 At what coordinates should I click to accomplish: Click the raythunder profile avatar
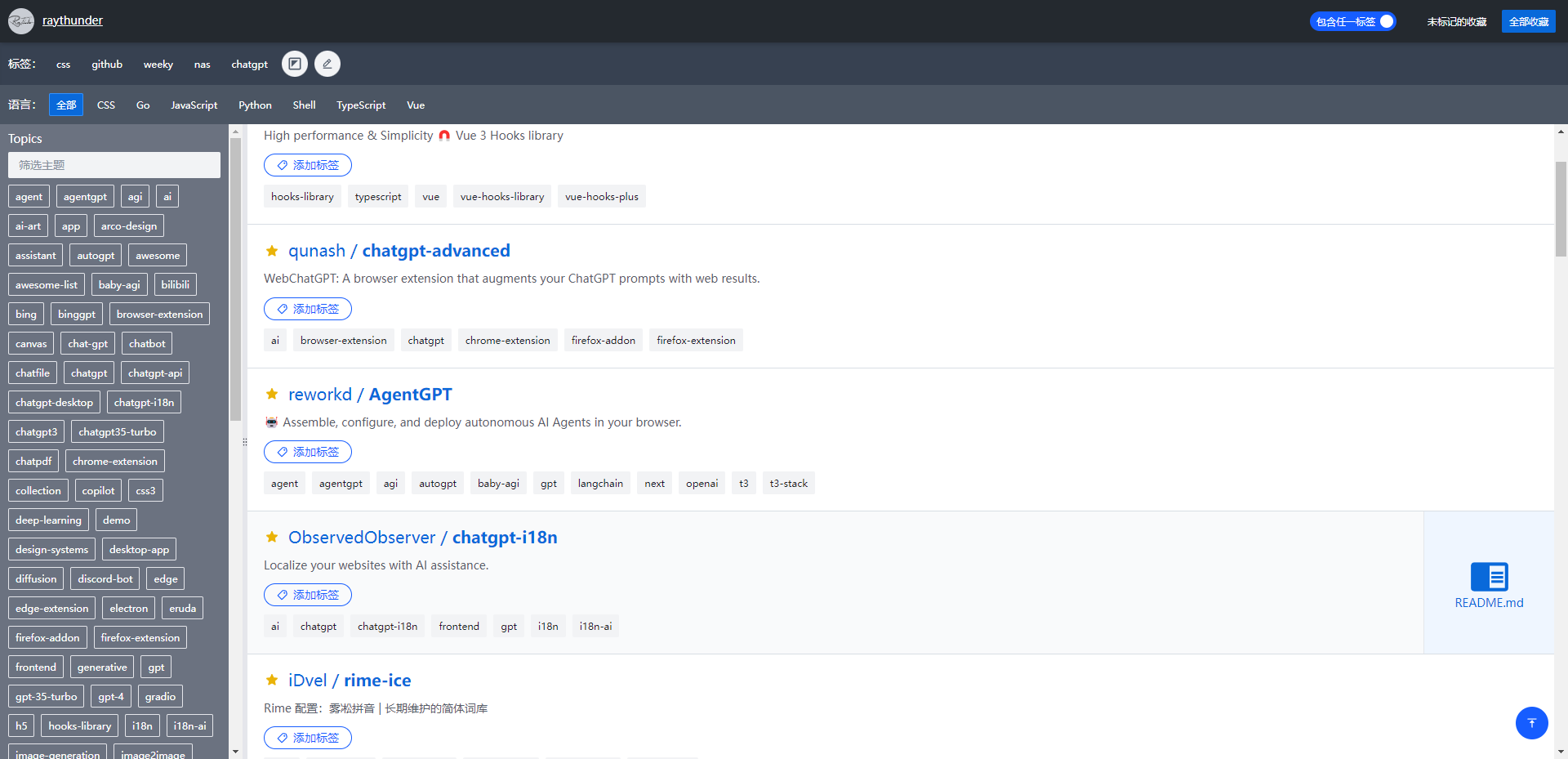[x=21, y=20]
